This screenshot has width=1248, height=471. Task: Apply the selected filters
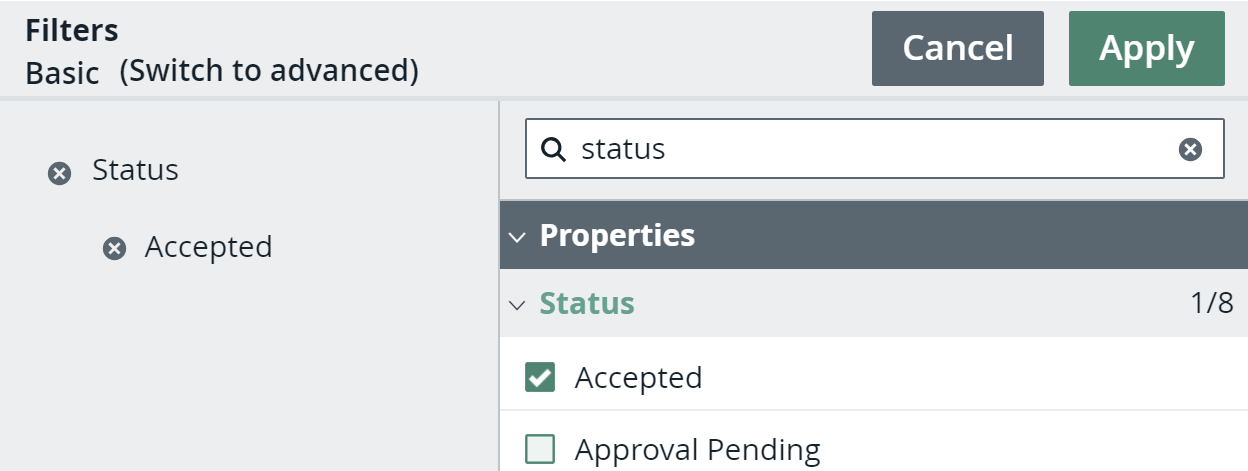coord(1146,48)
